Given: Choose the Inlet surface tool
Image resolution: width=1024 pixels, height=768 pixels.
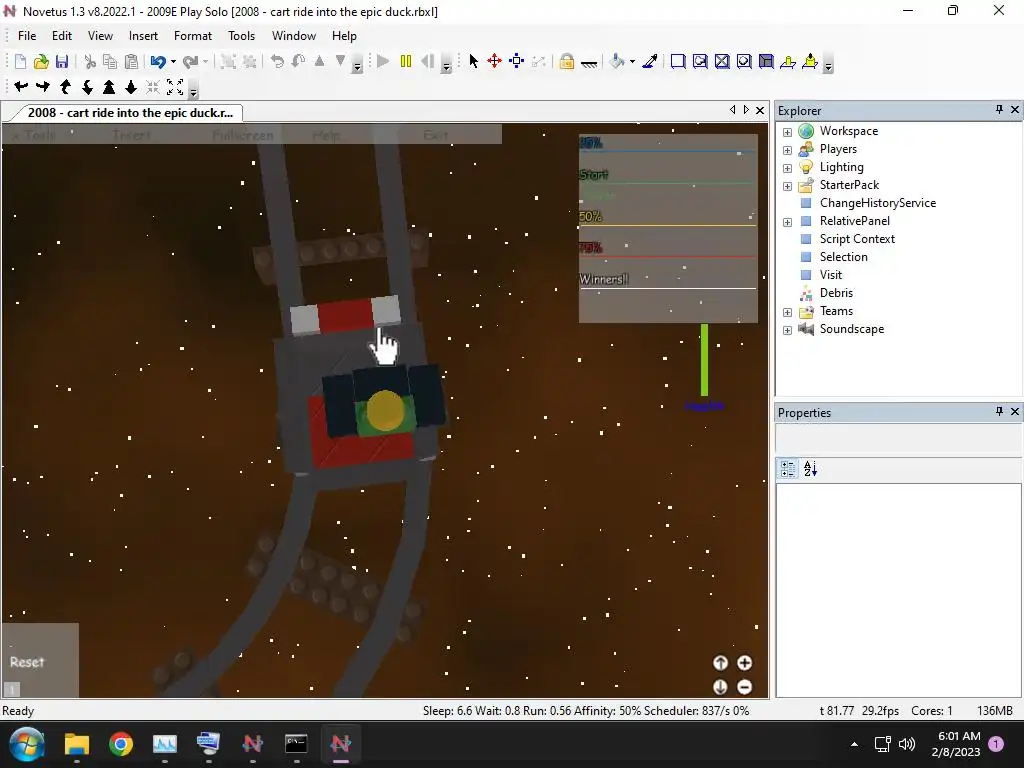Looking at the screenshot, I should pyautogui.click(x=766, y=61).
